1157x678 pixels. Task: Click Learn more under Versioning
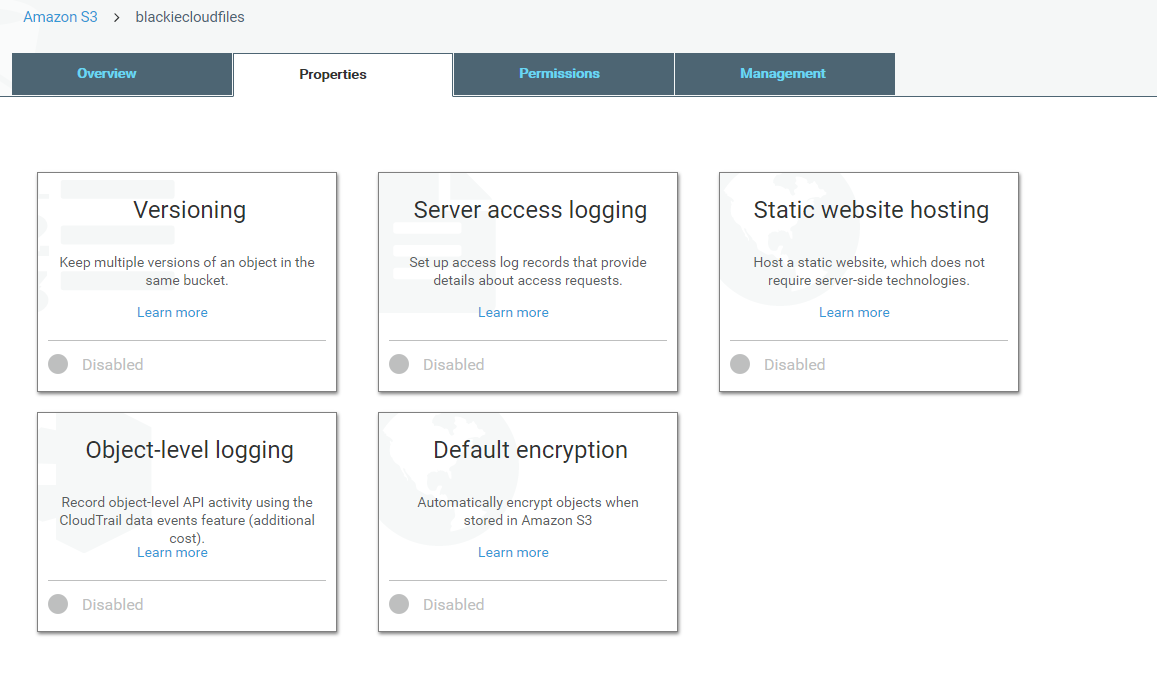172,313
